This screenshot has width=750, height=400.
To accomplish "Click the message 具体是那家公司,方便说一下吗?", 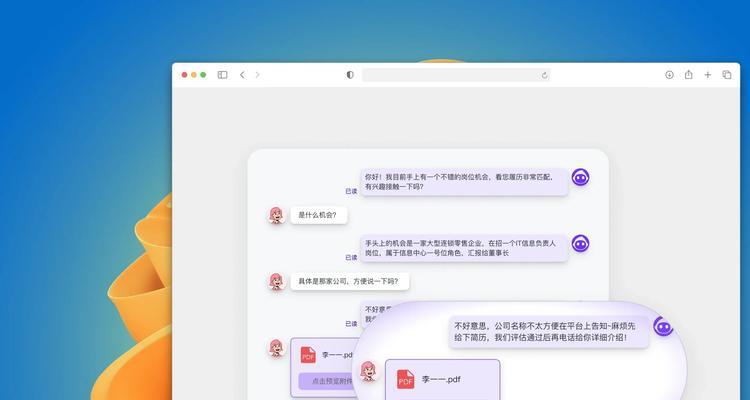I will (x=350, y=281).
